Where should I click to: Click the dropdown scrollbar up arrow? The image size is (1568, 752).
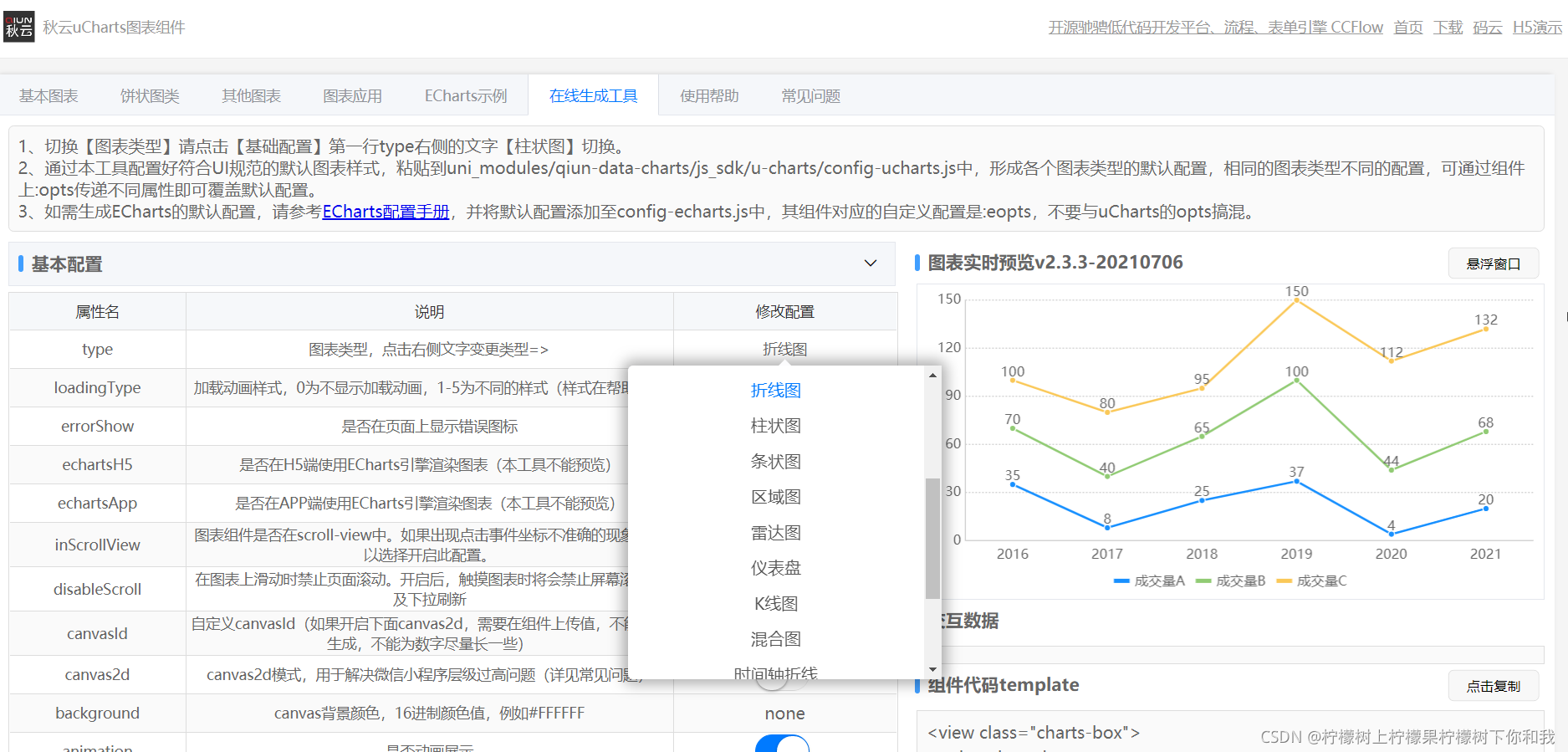pyautogui.click(x=932, y=375)
